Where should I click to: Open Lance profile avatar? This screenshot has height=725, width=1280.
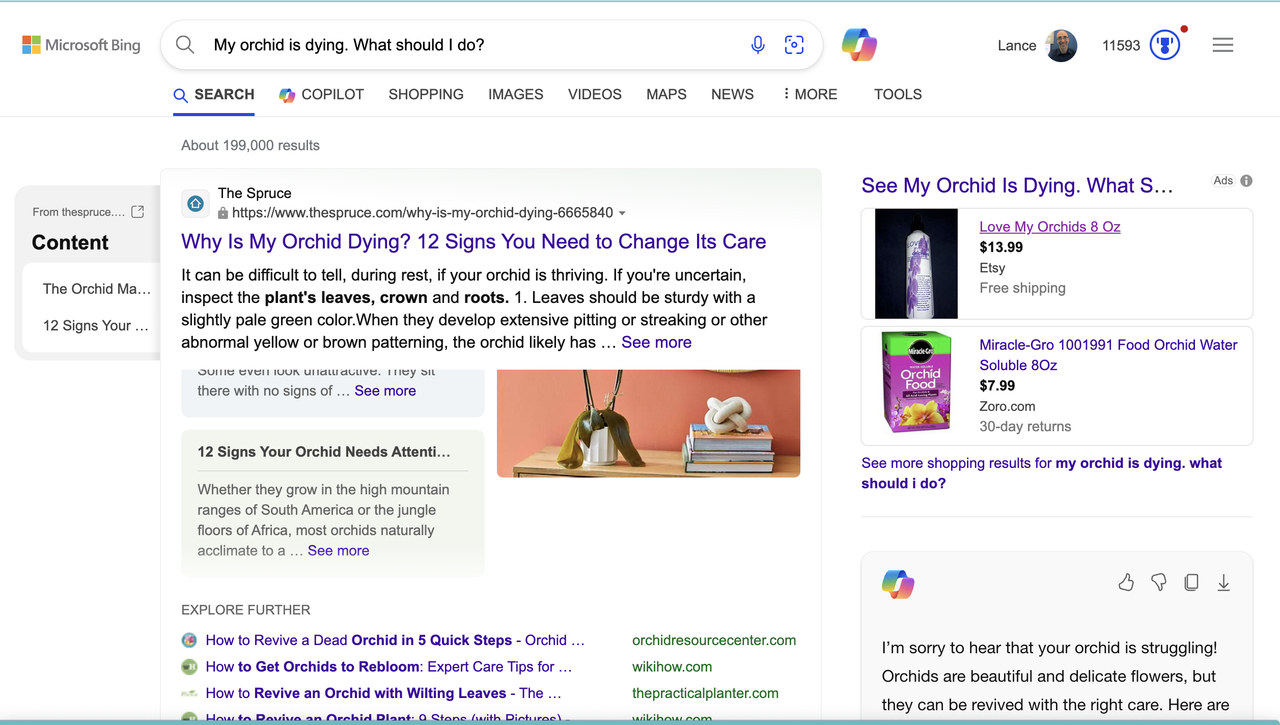coord(1061,45)
